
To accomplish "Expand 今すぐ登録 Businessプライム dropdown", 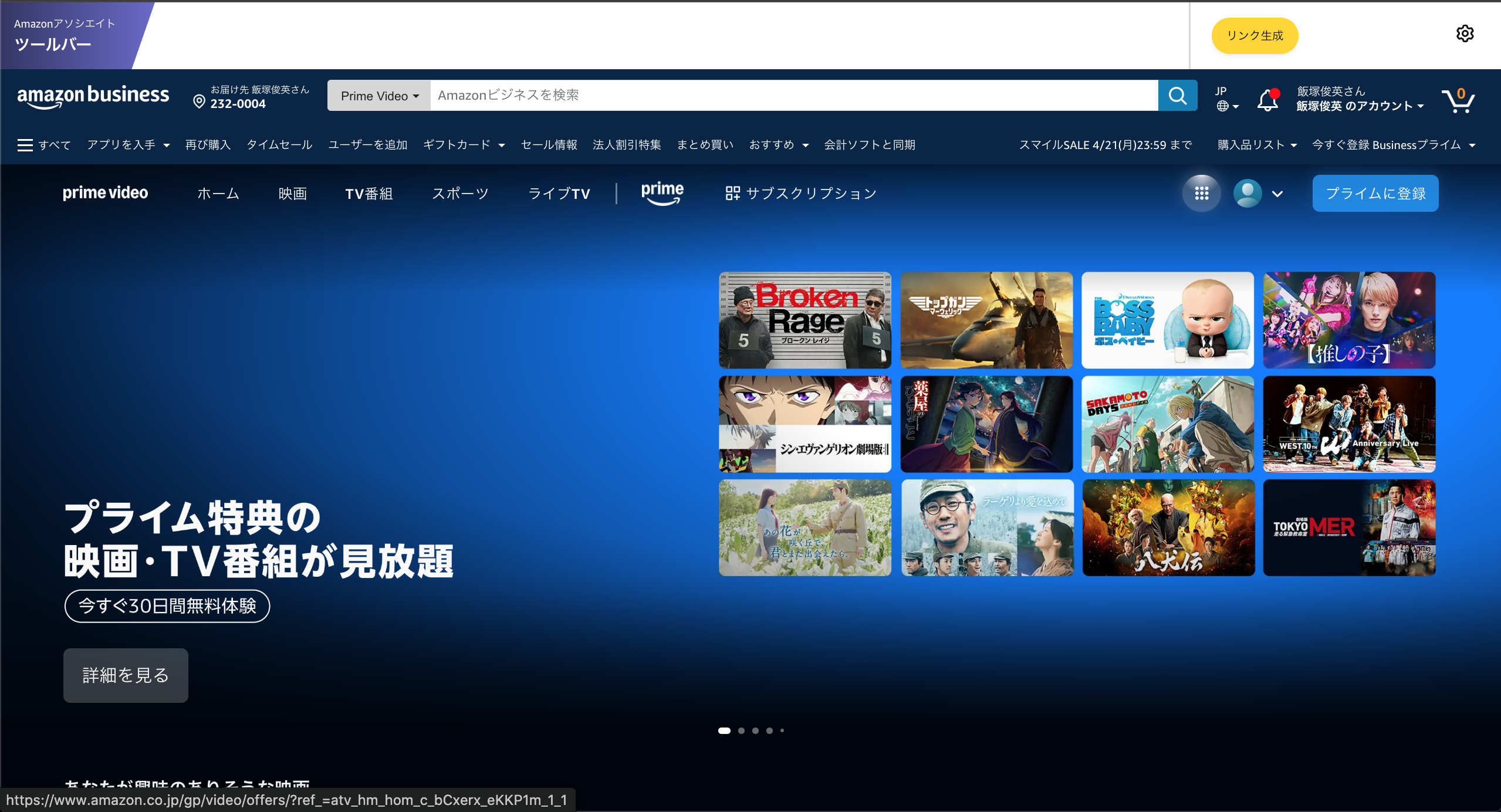I will (1394, 145).
